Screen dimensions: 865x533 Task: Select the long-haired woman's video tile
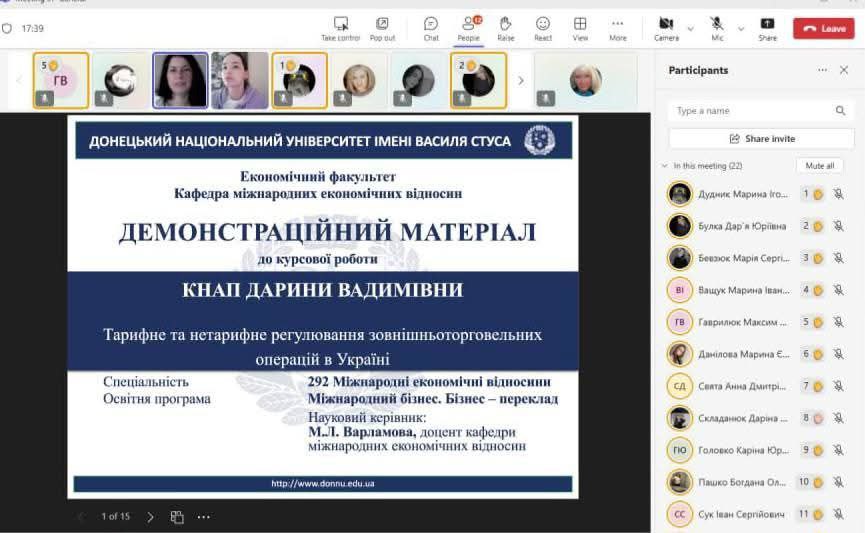(x=180, y=81)
